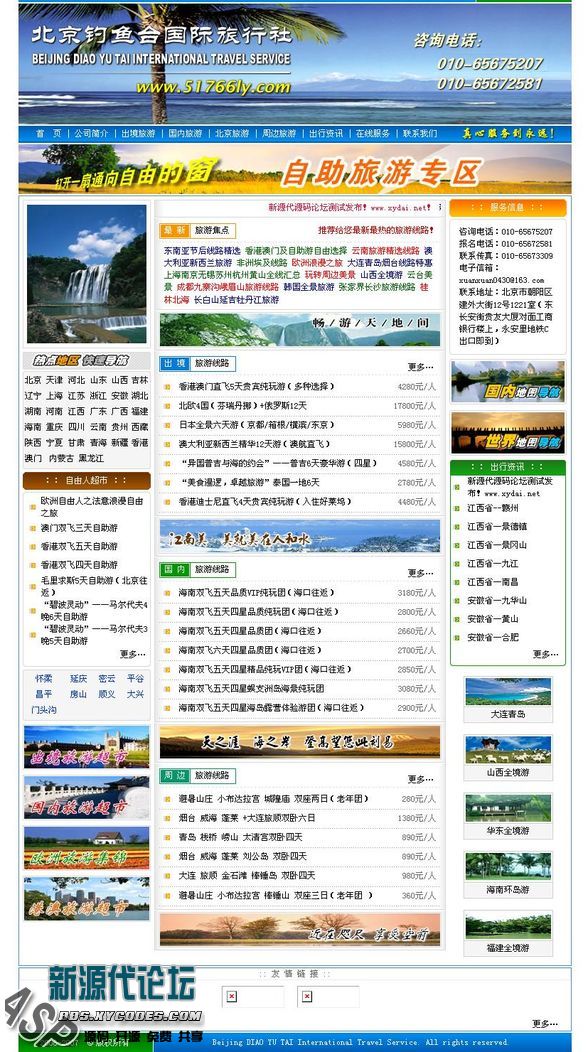
Task: Open the 港澳旅游超市 picture banner
Action: (87, 898)
